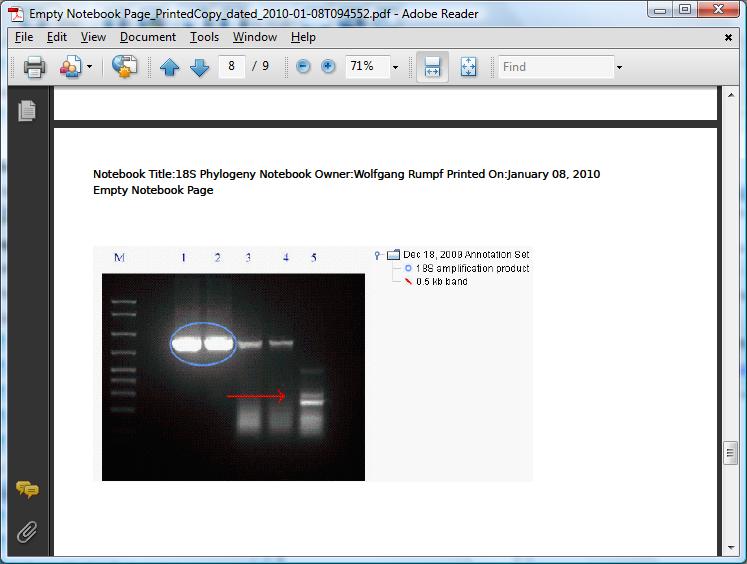Click the page number field showing 8
Viewport: 747px width, 564px height.
tap(232, 66)
